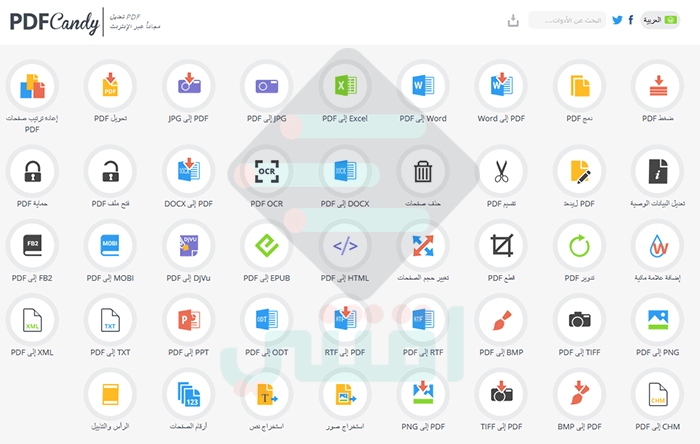This screenshot has height=444, width=700.
Task: Open the header and footer tool icon
Action: pyautogui.click(x=110, y=394)
